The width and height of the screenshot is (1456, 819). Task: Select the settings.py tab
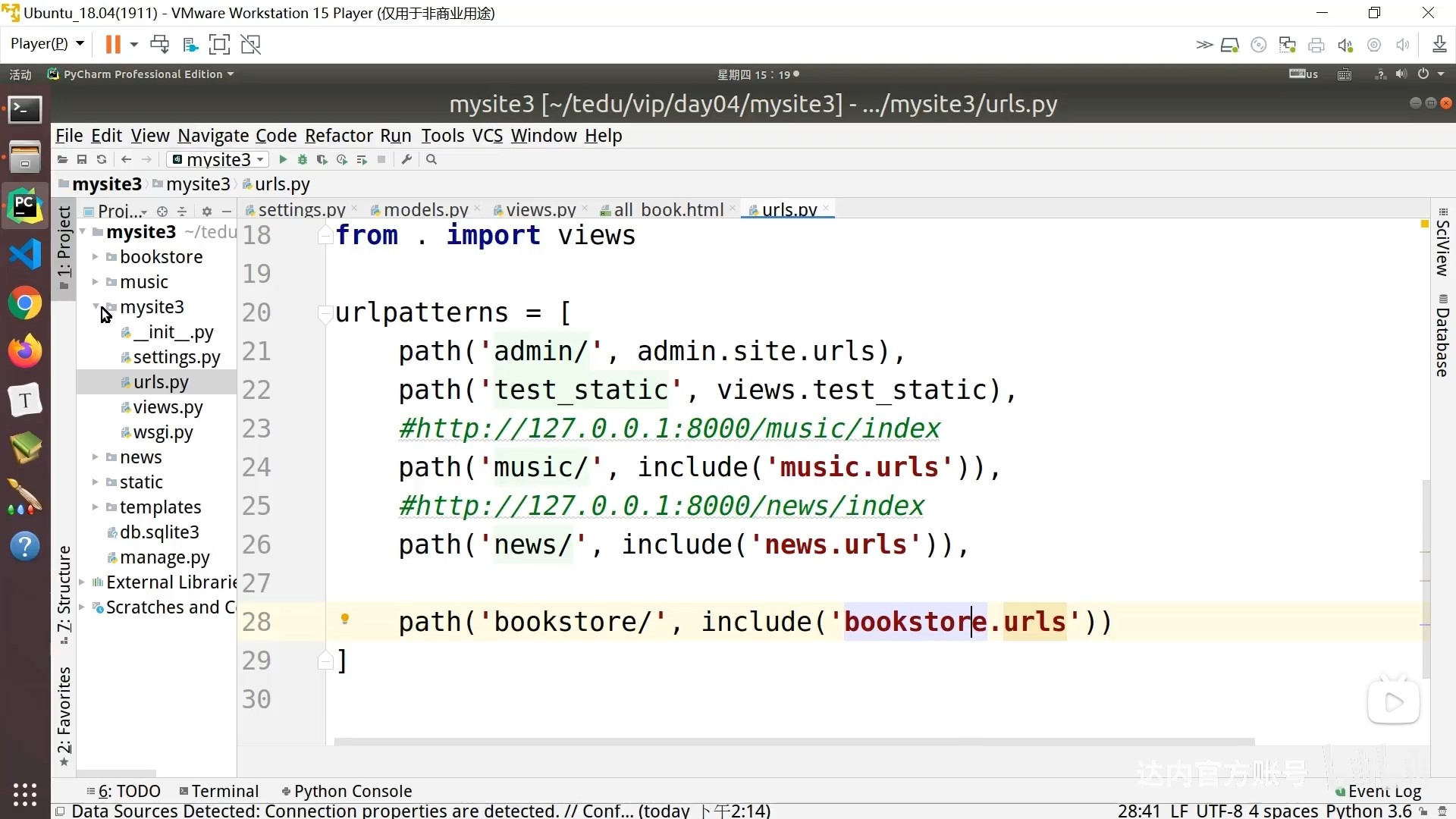(302, 210)
